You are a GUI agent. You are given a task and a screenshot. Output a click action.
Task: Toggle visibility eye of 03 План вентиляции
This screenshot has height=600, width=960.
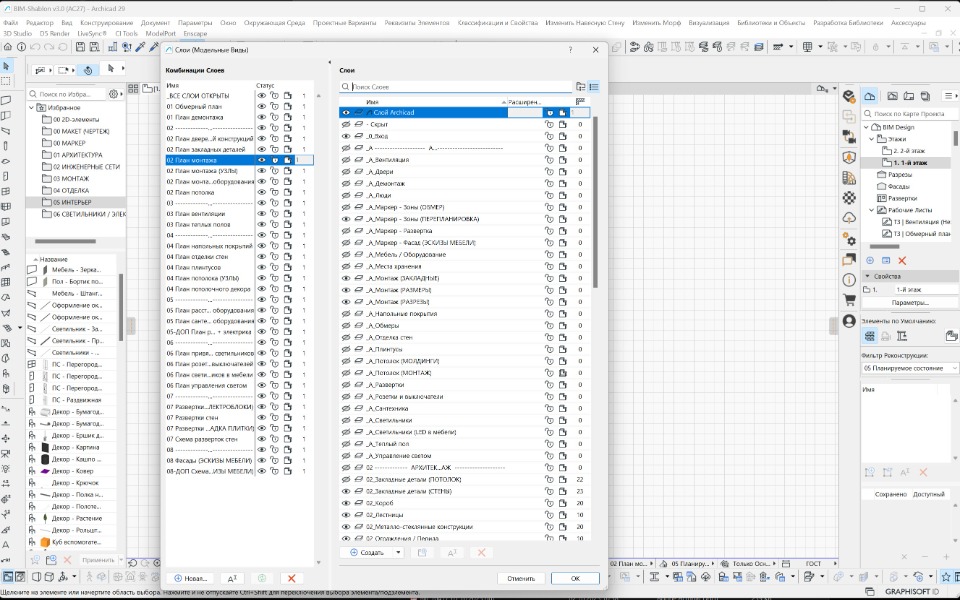coord(261,214)
